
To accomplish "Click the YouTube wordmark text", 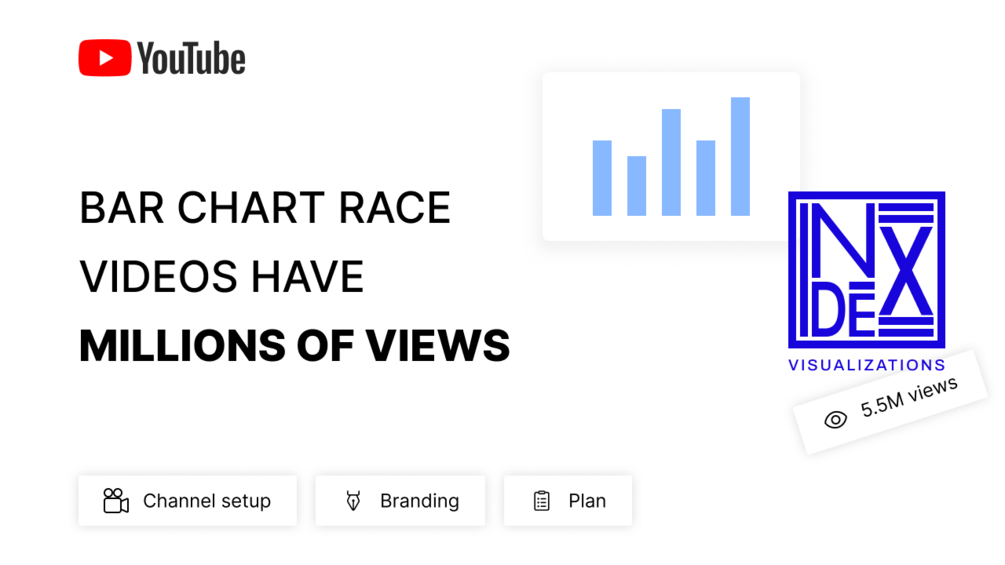I will tap(191, 58).
